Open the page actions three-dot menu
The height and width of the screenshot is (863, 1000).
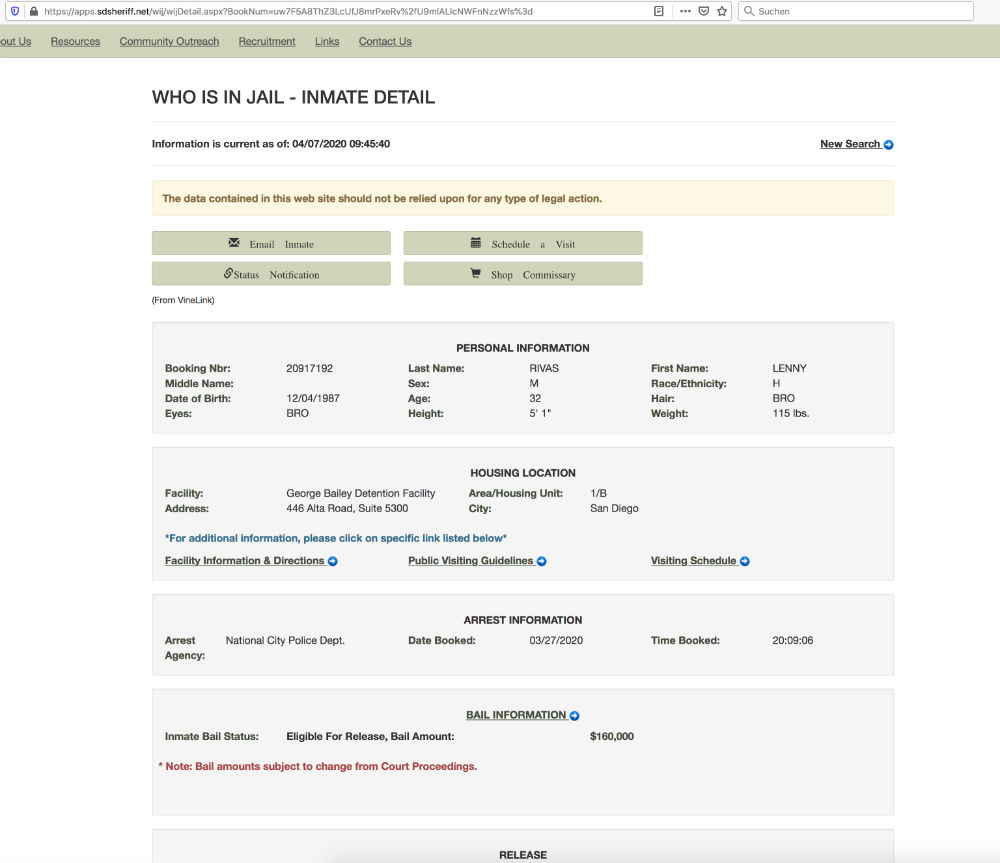coord(685,11)
